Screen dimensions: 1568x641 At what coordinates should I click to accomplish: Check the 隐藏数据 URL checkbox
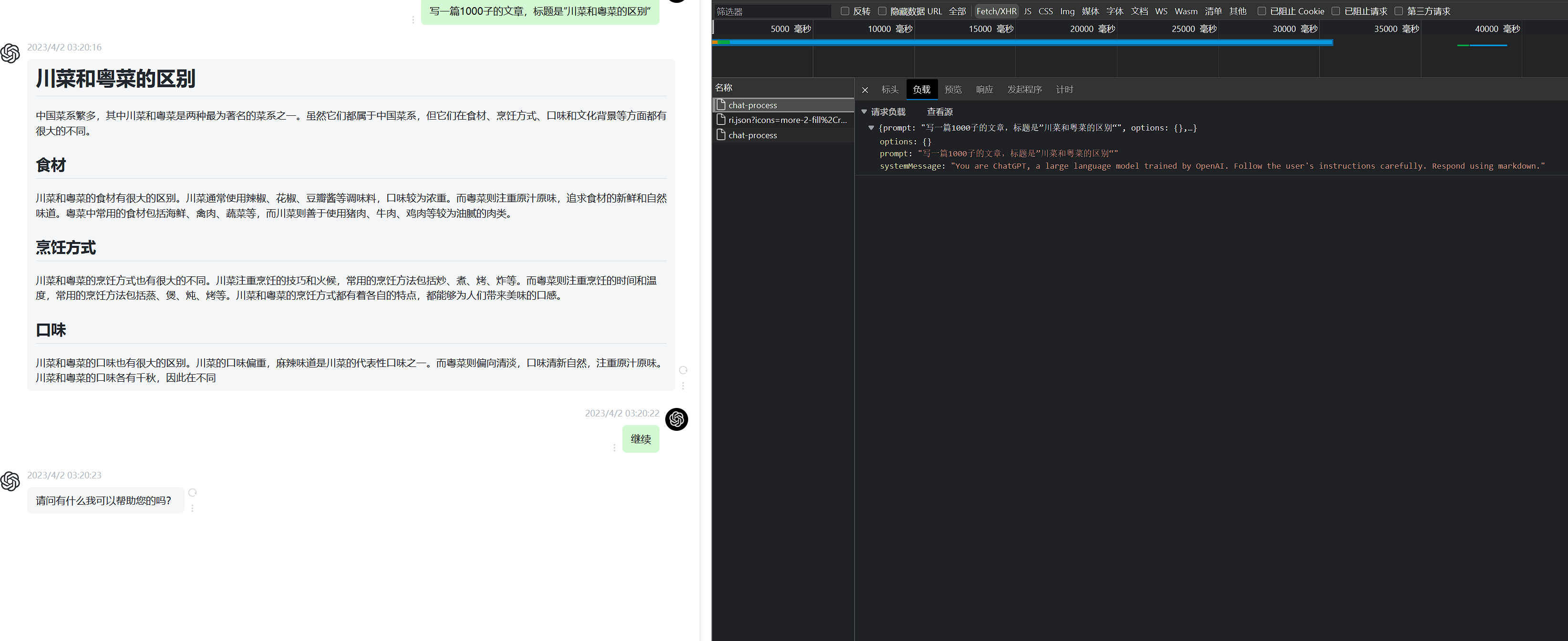[882, 11]
